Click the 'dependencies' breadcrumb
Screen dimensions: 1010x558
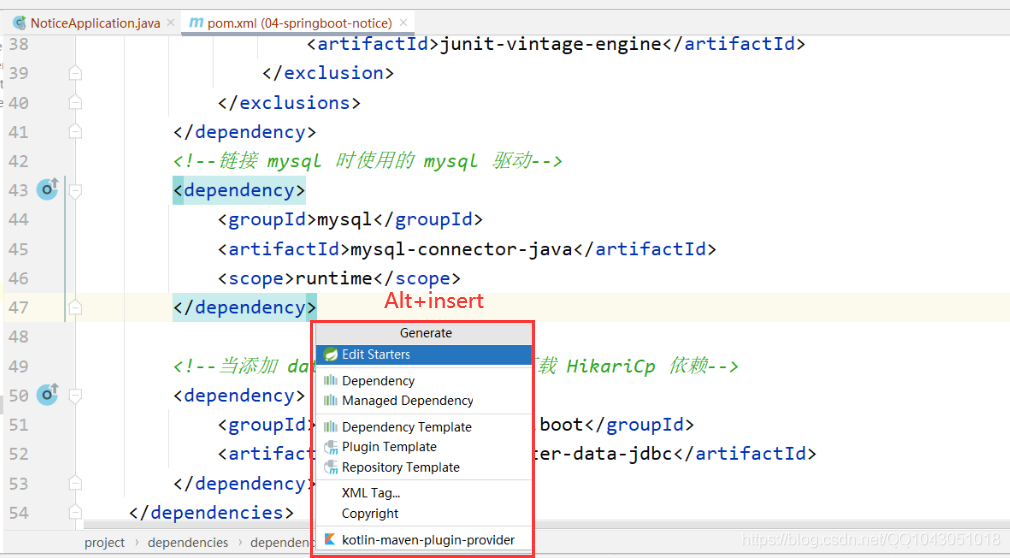pos(187,543)
